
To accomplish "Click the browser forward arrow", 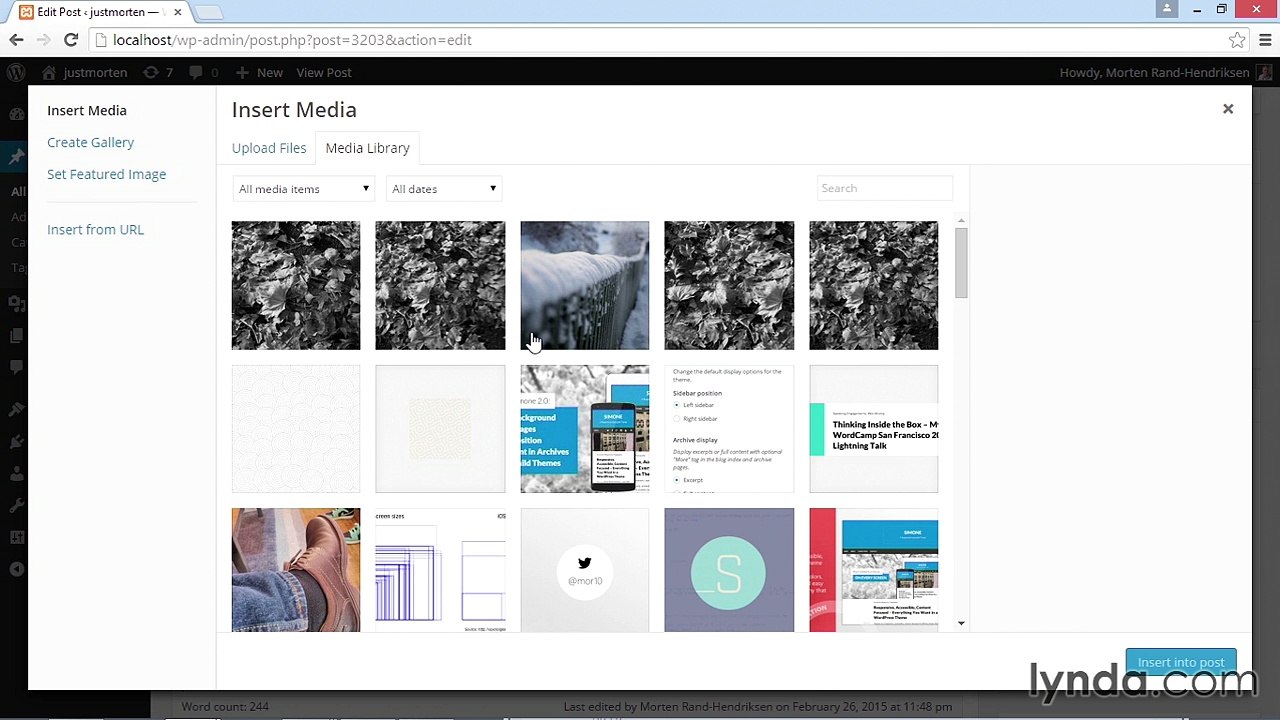I will 43,40.
